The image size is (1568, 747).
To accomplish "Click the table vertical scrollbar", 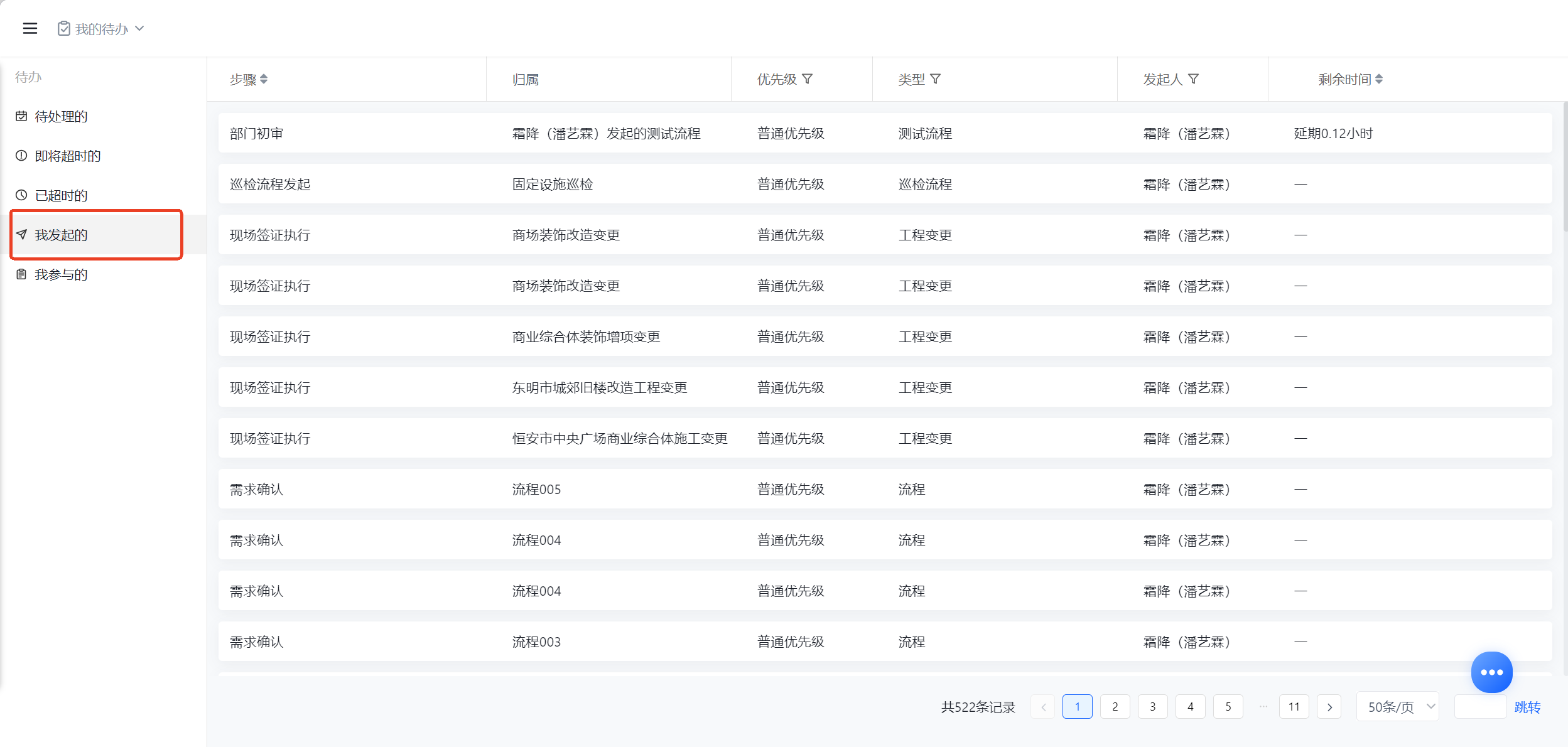I will 1565,166.
